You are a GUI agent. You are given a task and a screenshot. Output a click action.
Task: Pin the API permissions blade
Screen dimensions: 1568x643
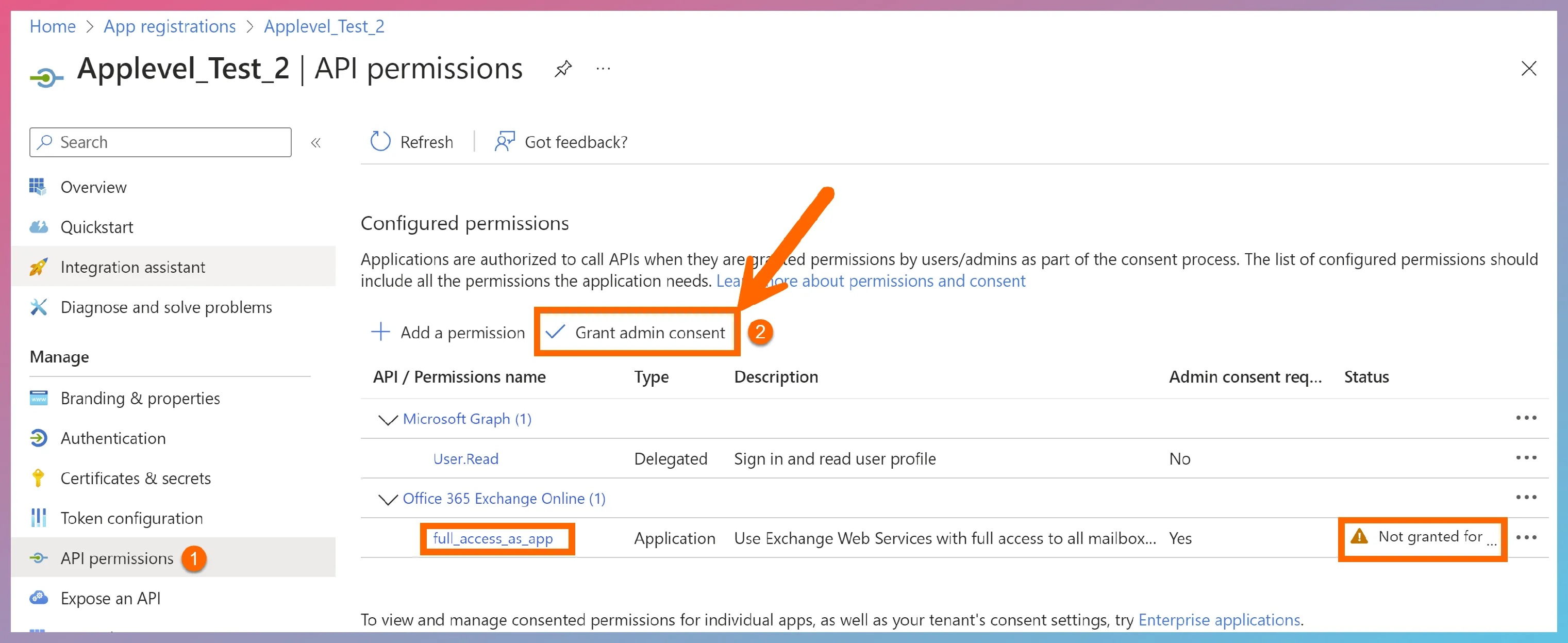coord(563,69)
